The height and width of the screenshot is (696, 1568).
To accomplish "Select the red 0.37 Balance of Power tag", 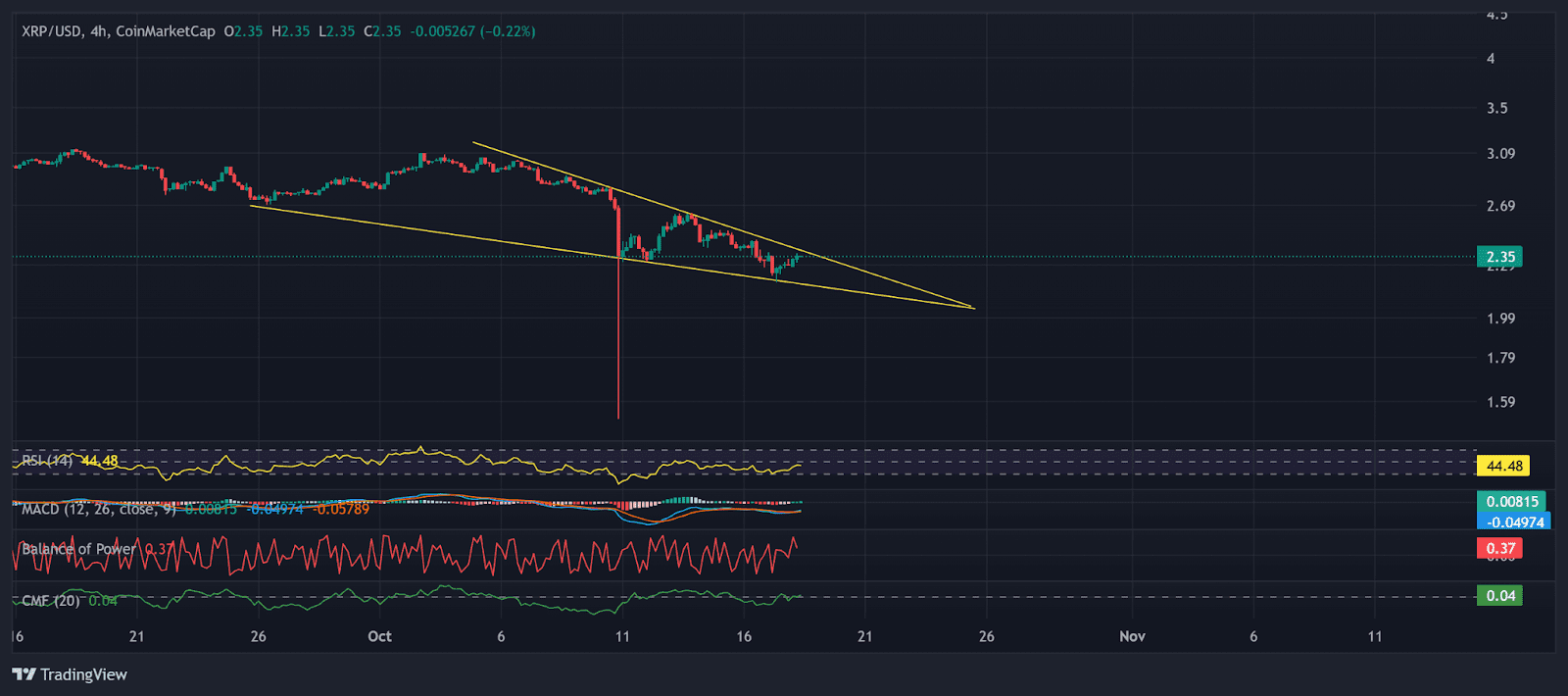I will coord(1499,548).
